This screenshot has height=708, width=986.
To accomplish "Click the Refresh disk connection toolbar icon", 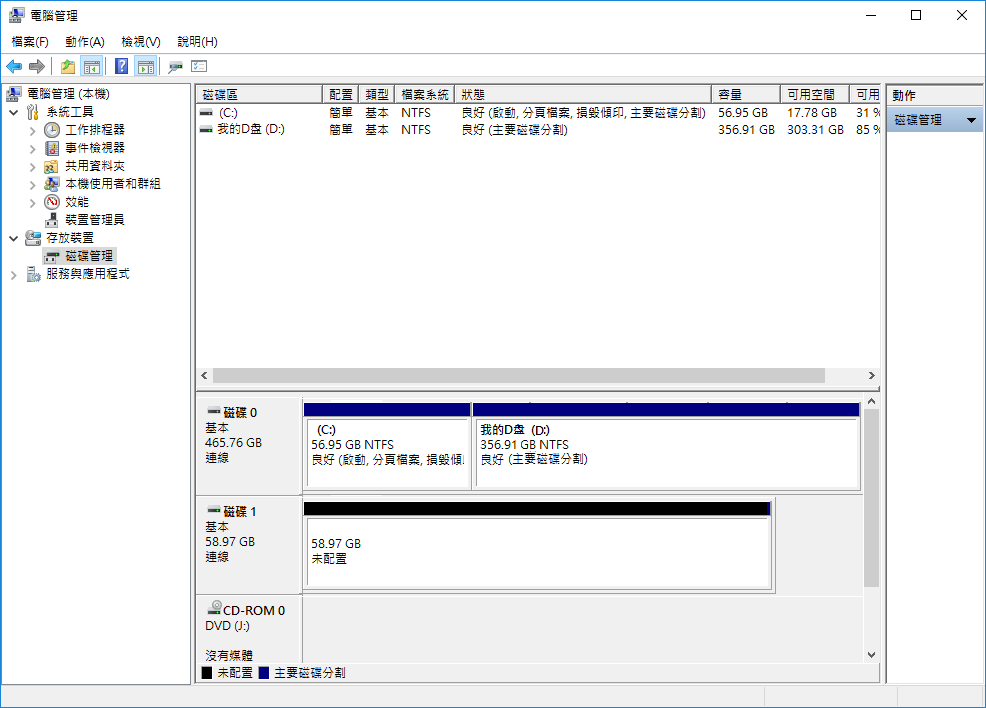I will tap(175, 66).
